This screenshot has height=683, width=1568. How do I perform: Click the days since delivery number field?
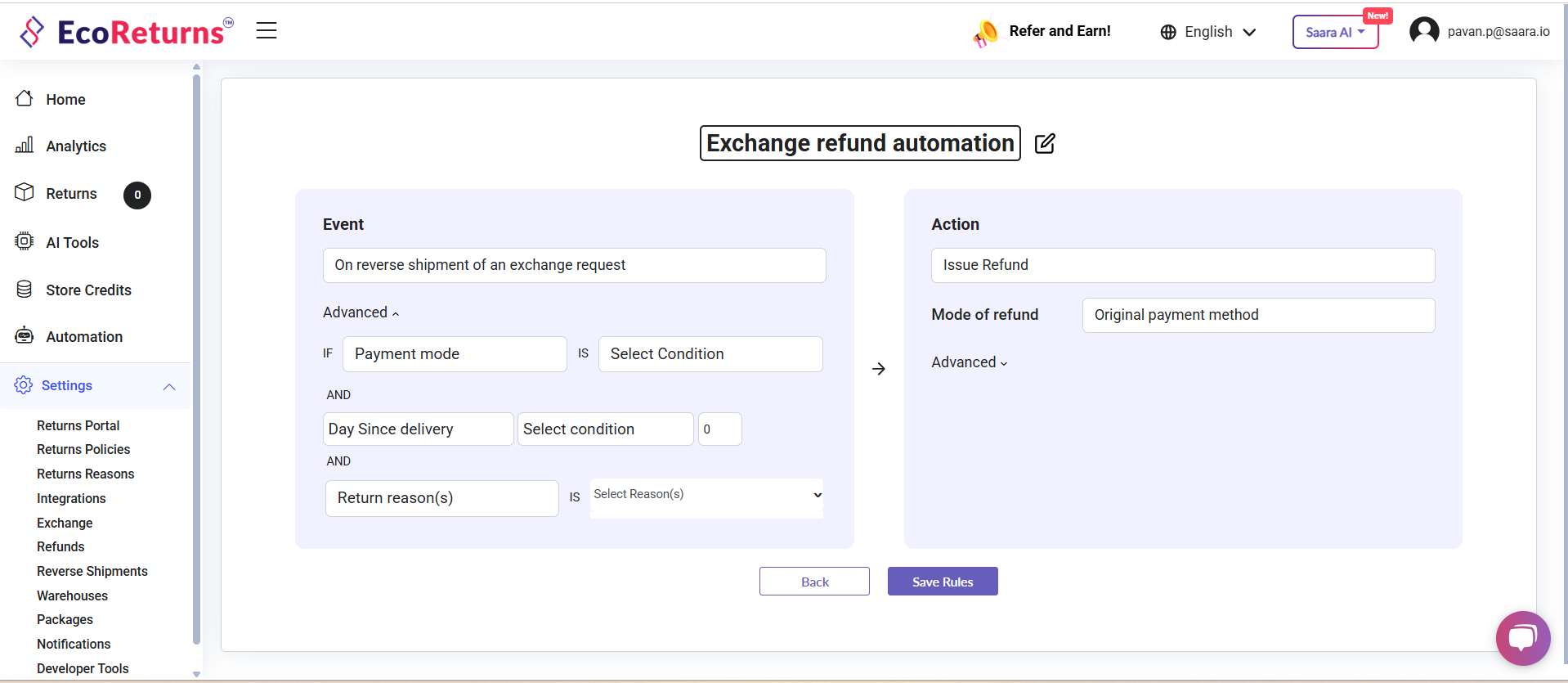tap(719, 429)
